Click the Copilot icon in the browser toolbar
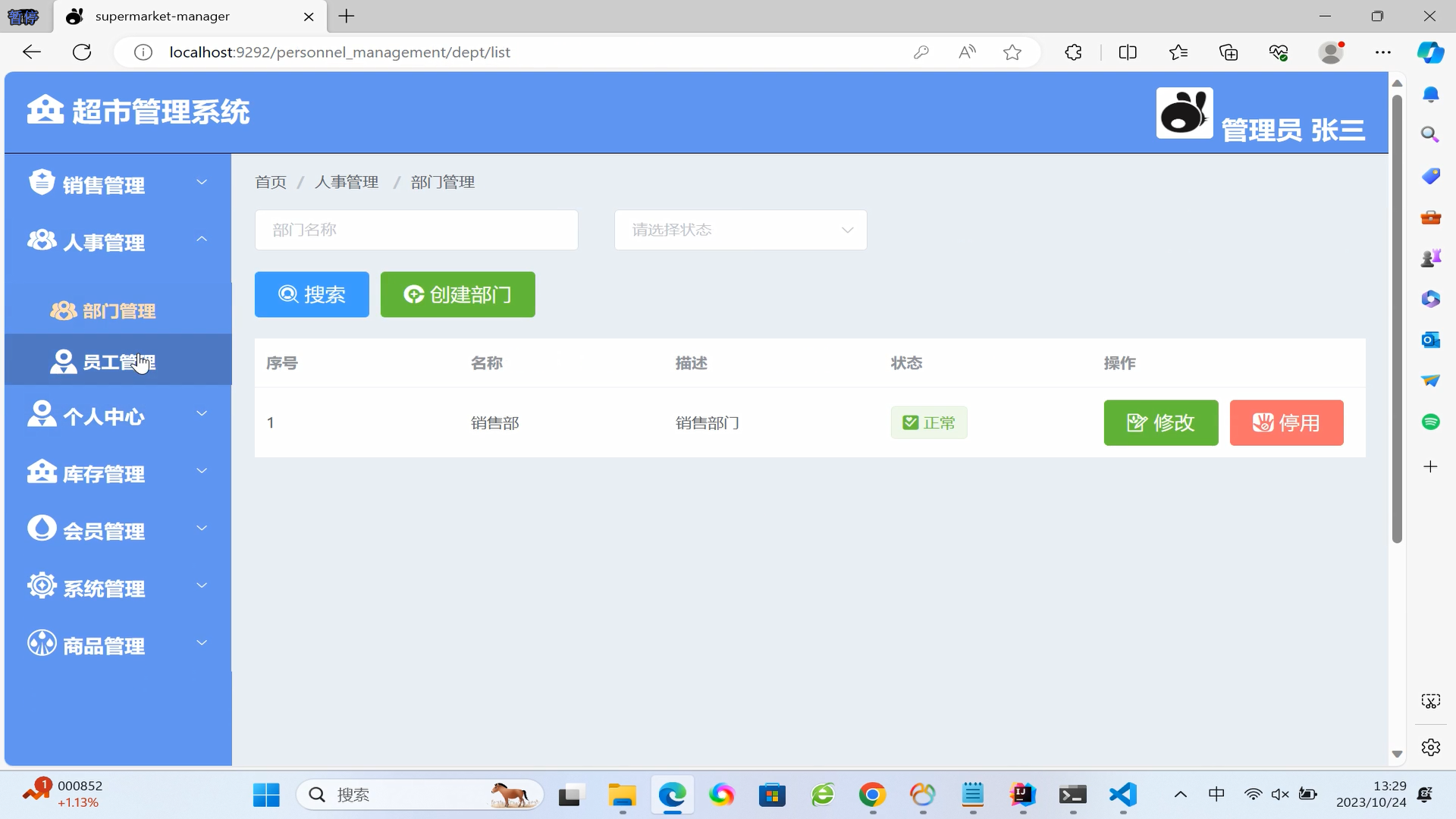The height and width of the screenshot is (819, 1456). (x=1430, y=52)
